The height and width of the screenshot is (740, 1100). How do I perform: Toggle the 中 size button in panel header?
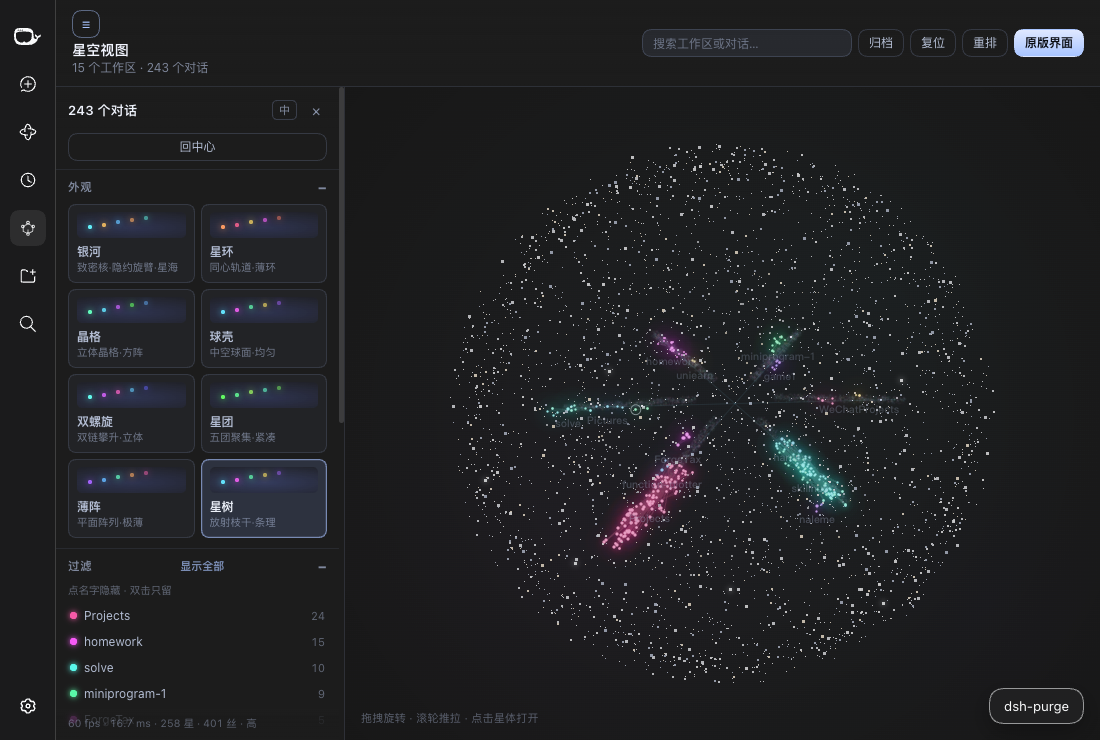click(284, 110)
